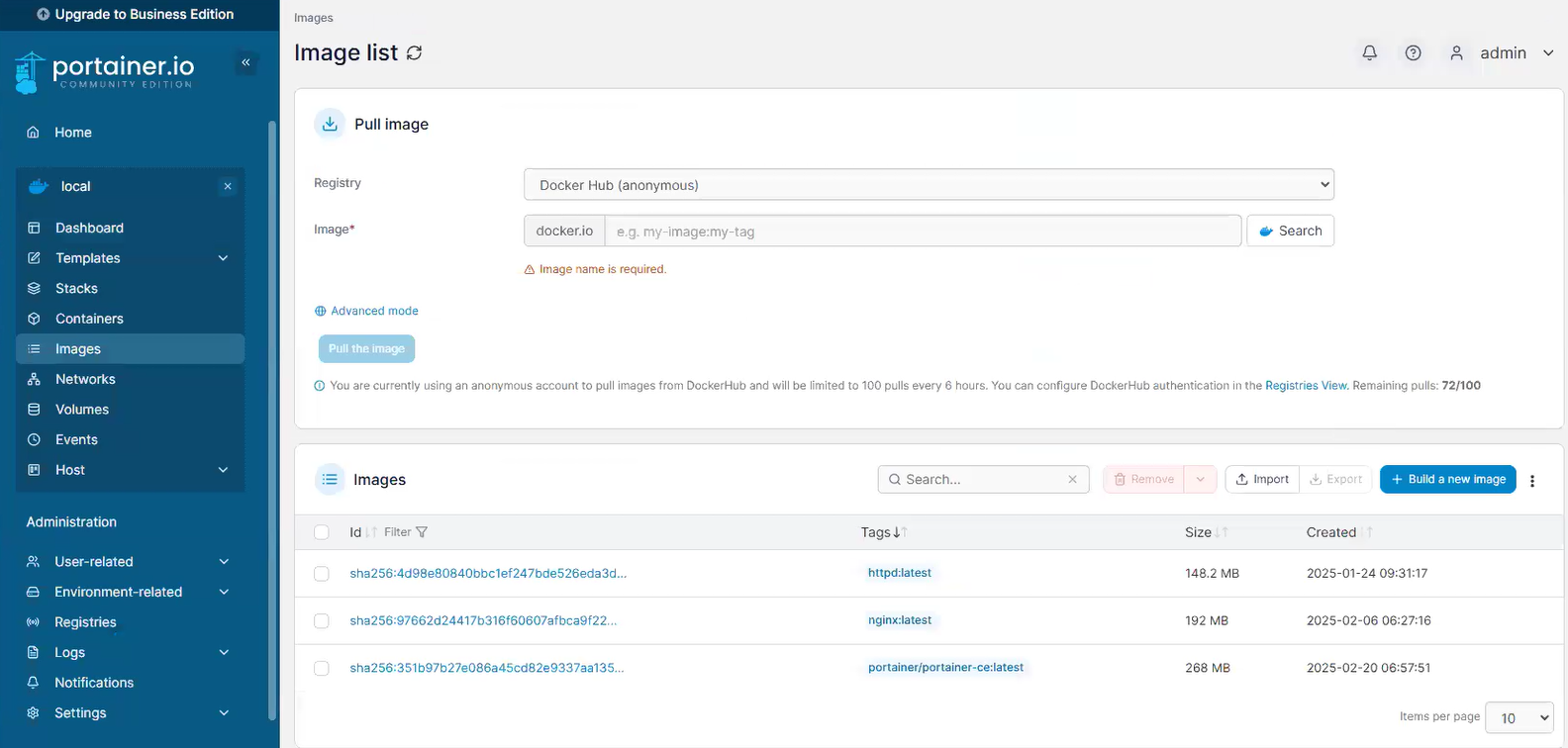
Task: Expand the Environment-related section chevron
Action: (x=224, y=592)
